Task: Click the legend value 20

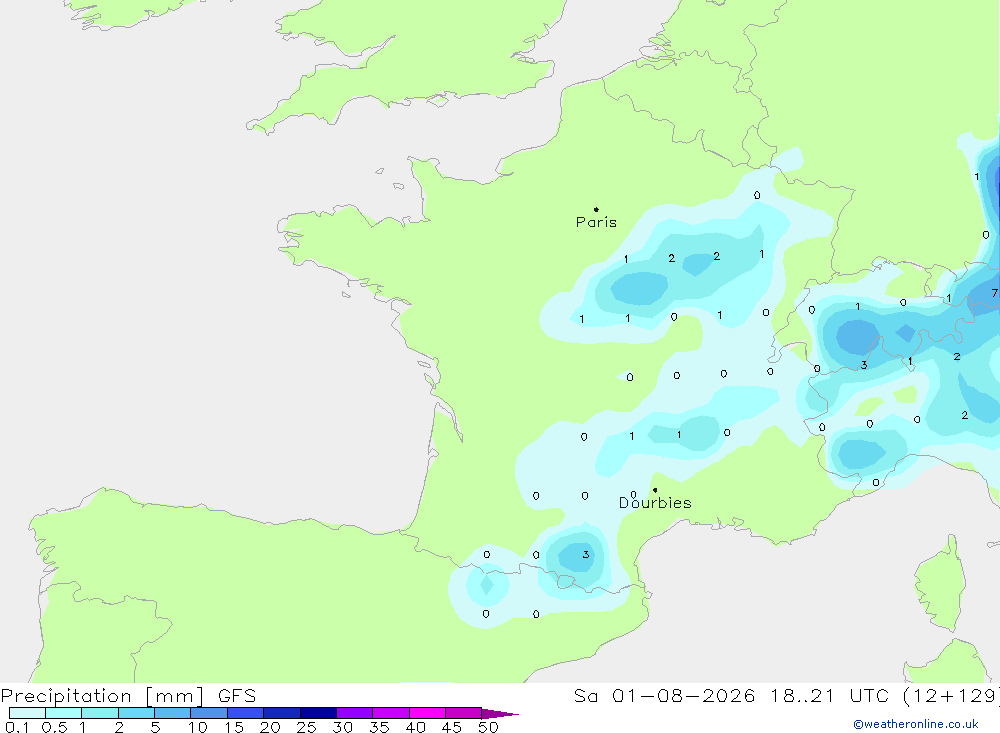Action: (270, 727)
